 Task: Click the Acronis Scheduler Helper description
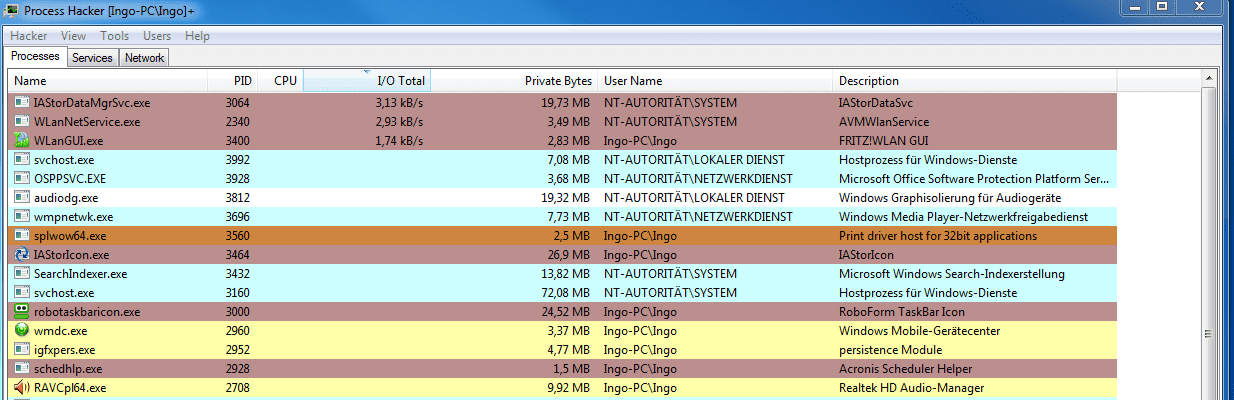click(x=908, y=368)
